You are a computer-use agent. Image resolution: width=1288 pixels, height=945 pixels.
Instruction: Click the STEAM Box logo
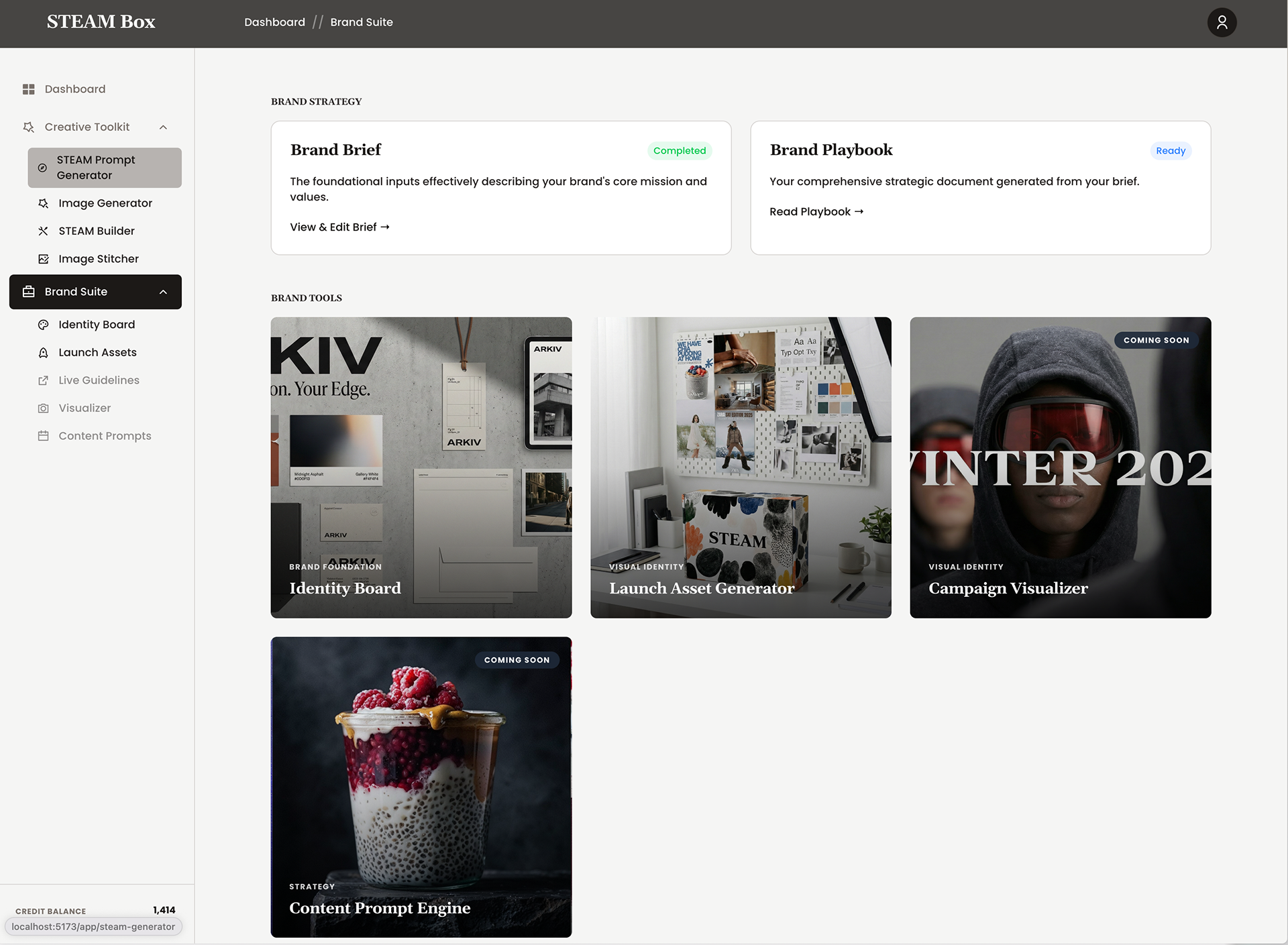[x=101, y=22]
